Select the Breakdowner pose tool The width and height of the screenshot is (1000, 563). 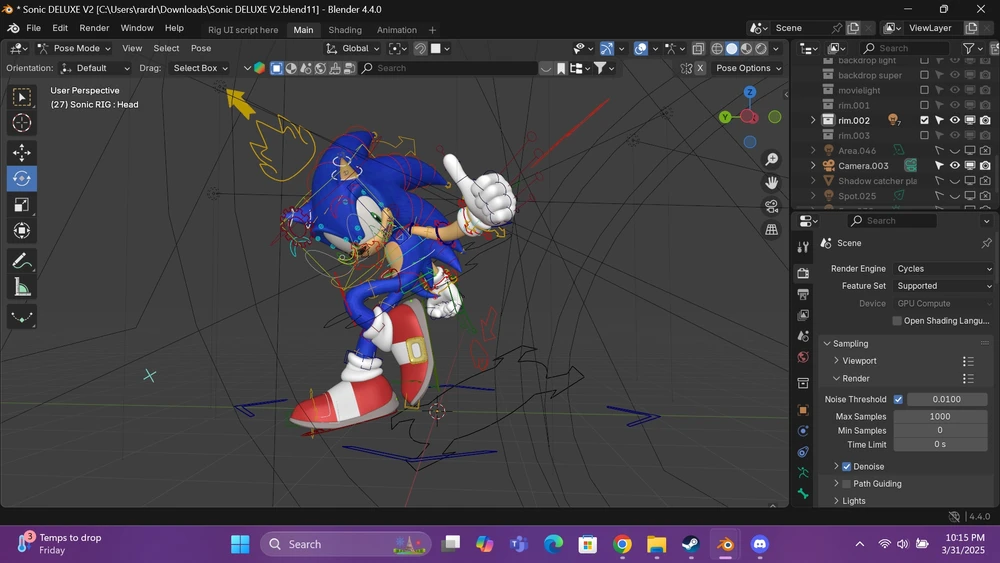coord(22,317)
